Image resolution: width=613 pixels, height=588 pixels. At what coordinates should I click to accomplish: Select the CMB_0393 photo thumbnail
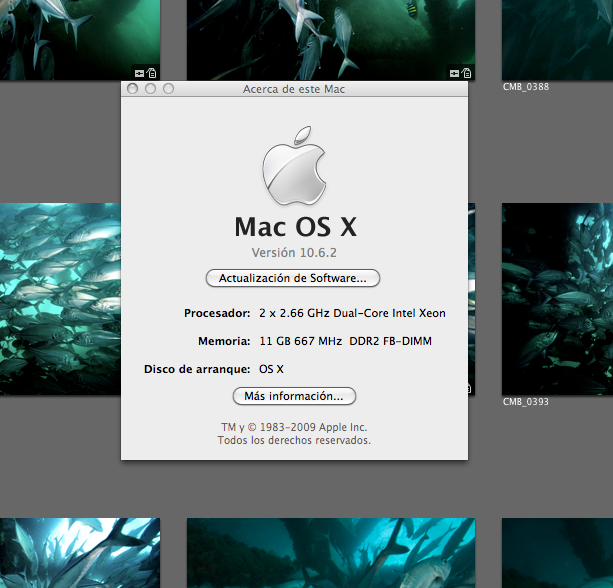pyautogui.click(x=557, y=299)
